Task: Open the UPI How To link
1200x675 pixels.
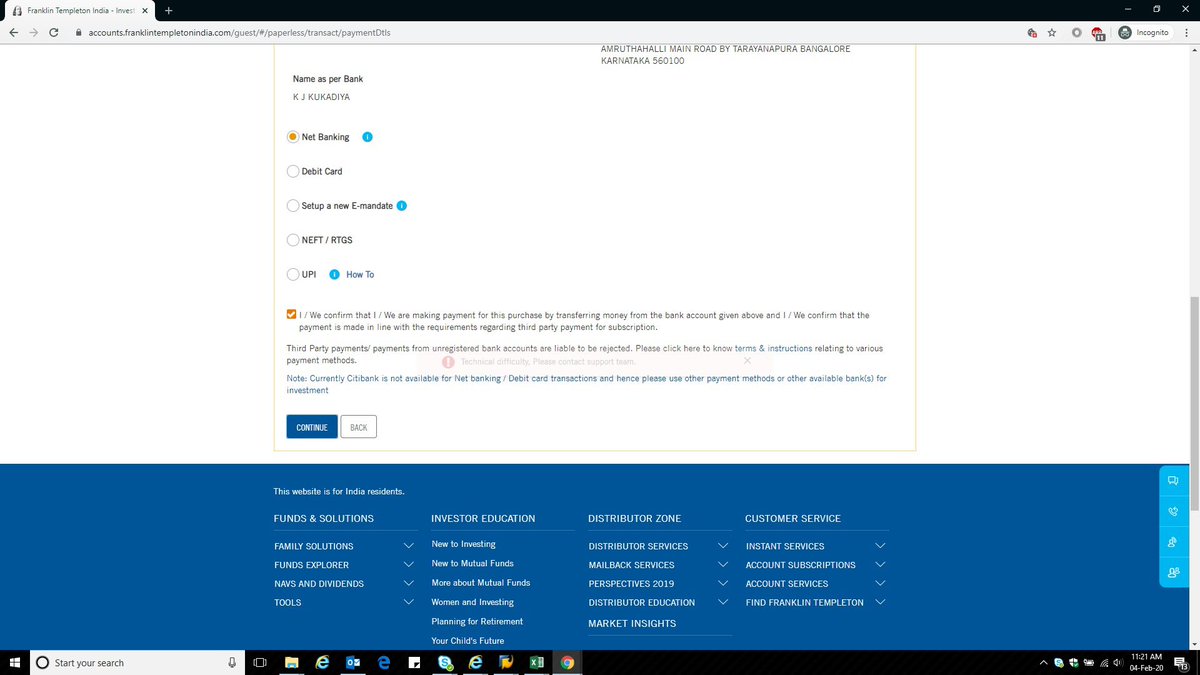Action: 360,274
